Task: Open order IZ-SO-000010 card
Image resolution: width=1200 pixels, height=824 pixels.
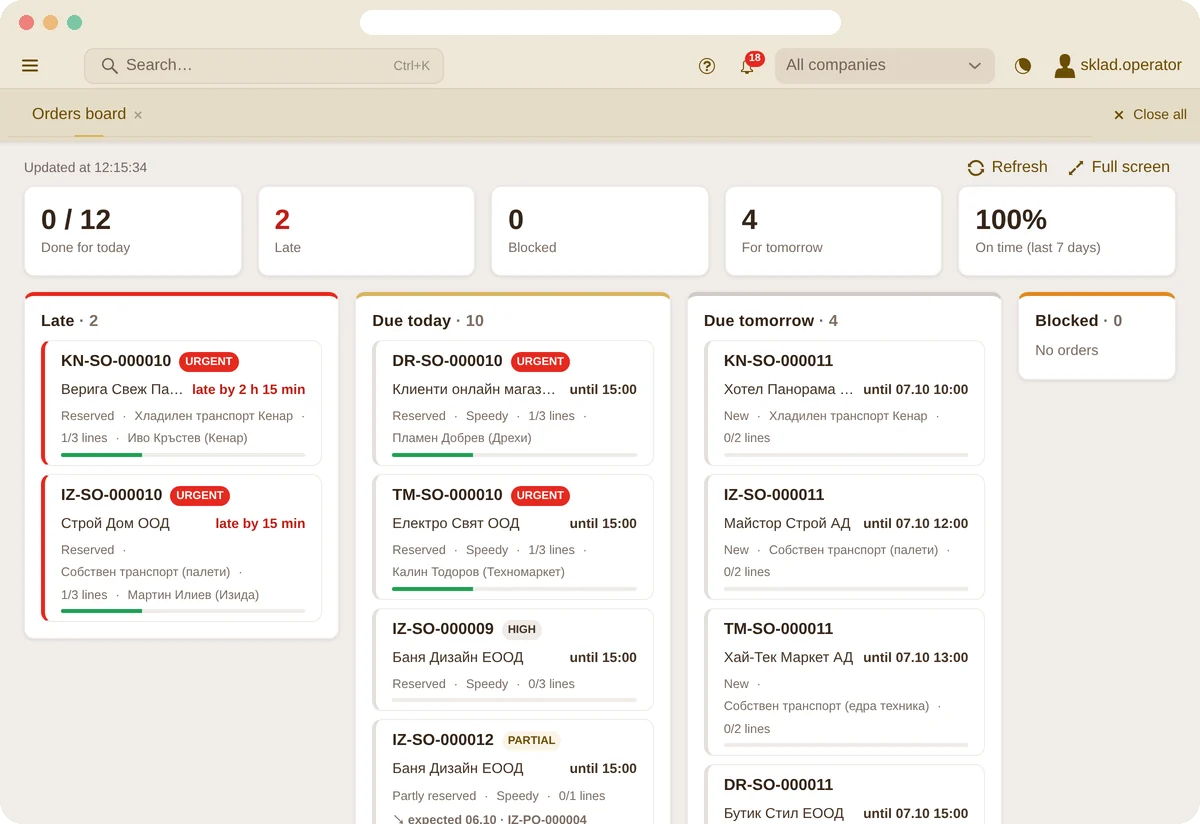Action: click(x=182, y=548)
